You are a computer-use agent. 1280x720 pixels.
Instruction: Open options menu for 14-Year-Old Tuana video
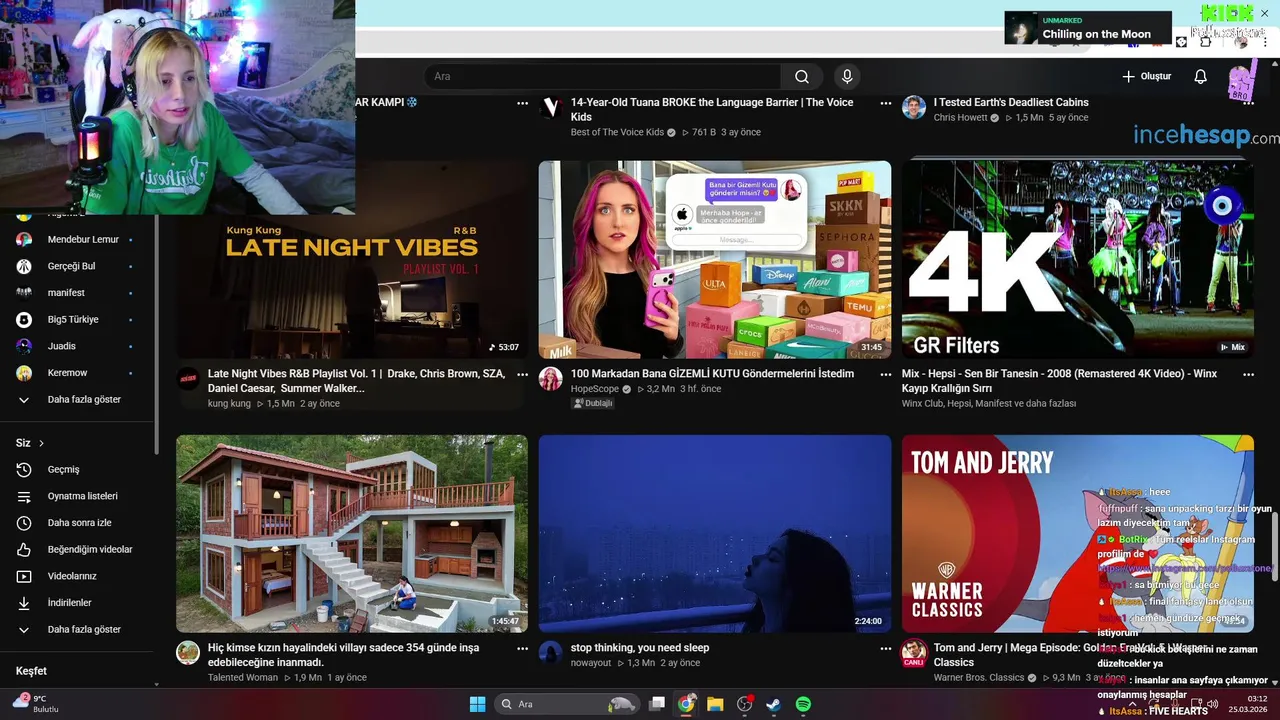tap(885, 103)
